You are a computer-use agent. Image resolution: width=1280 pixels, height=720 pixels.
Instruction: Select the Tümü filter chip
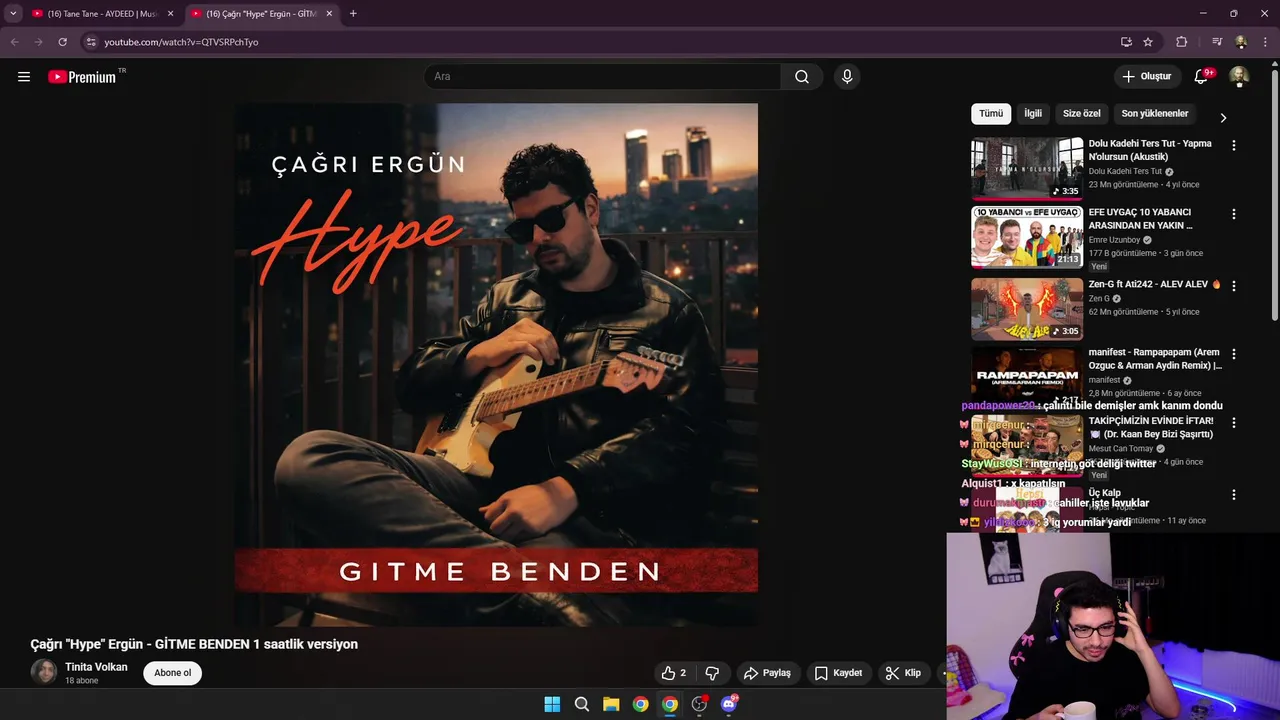pos(991,114)
